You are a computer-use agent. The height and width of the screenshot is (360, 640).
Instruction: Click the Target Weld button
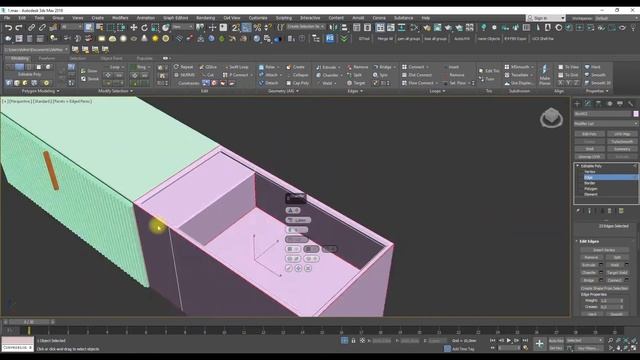tap(617, 272)
